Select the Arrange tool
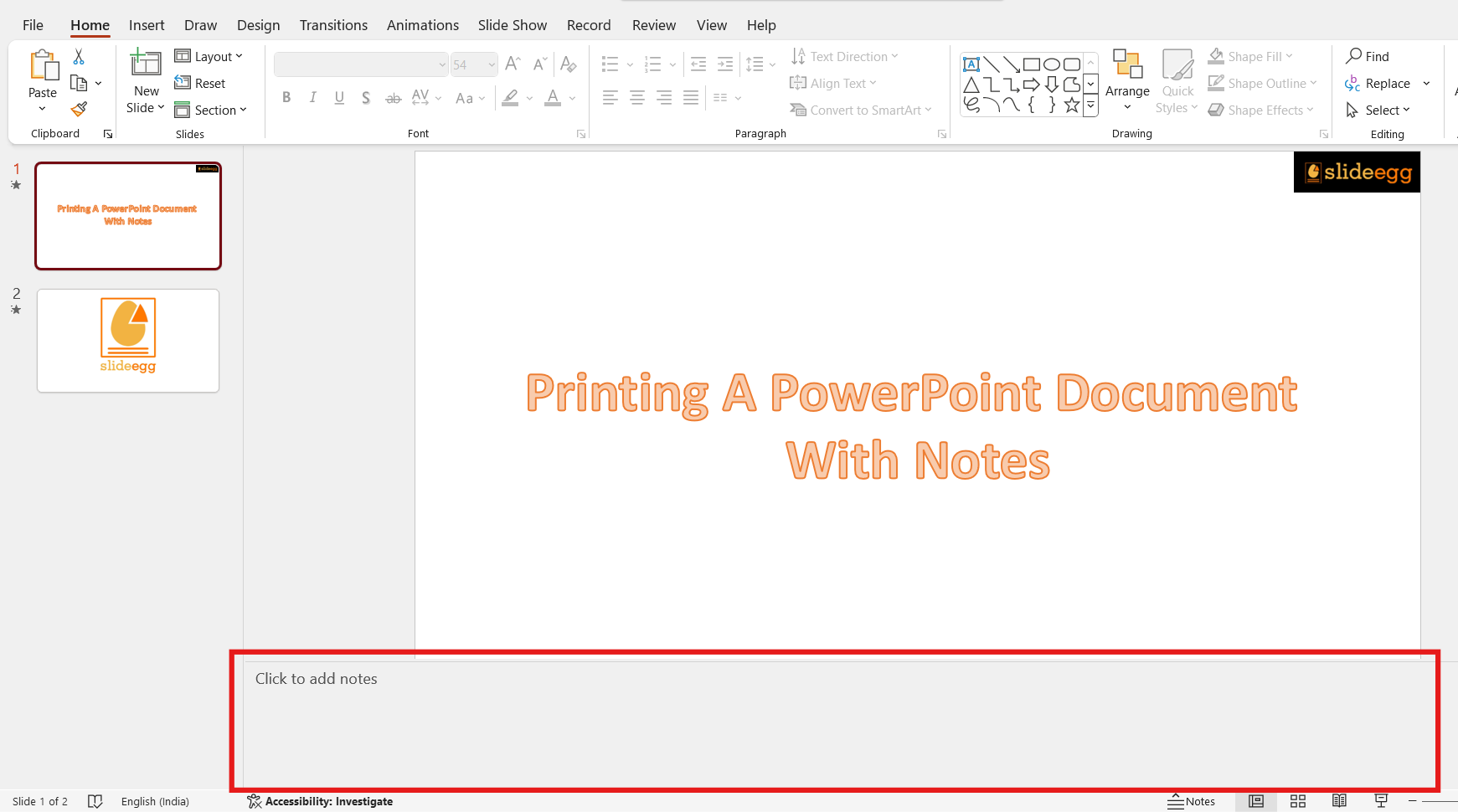Screen dimensions: 1458x812 1127,80
